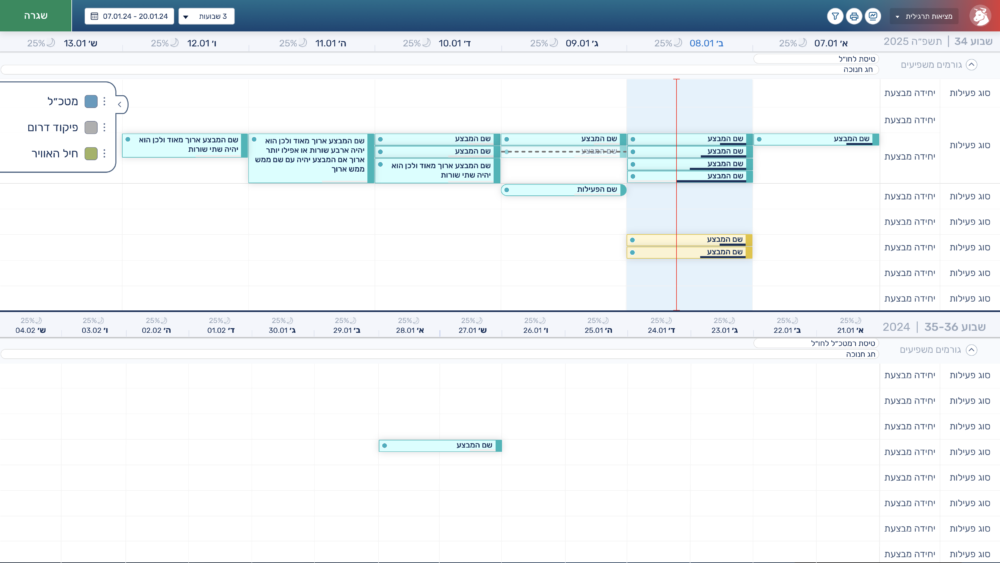The image size is (1000, 563).
Task: Open the filter funnel icon
Action: coord(835,16)
